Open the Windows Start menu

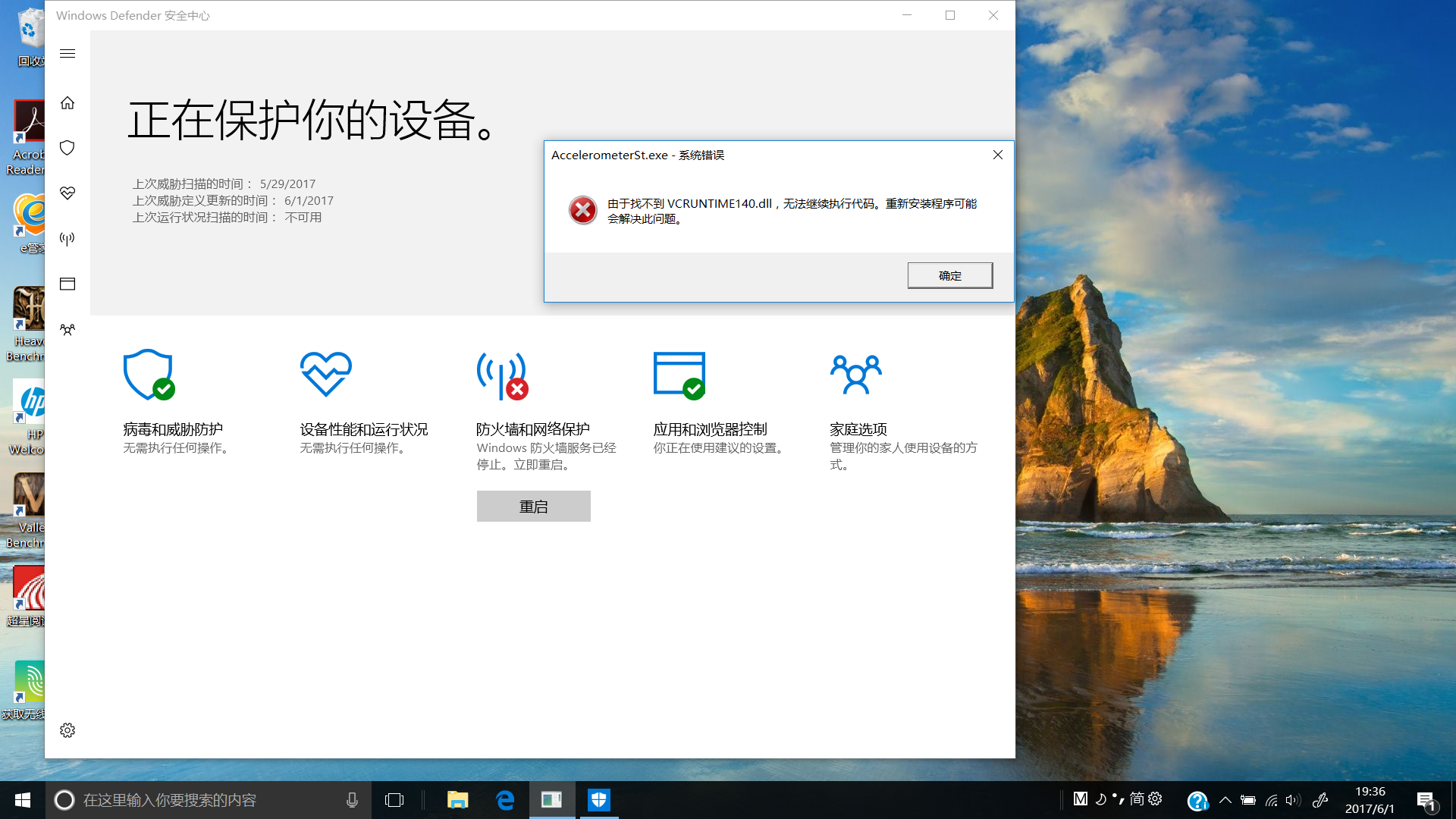click(x=23, y=800)
